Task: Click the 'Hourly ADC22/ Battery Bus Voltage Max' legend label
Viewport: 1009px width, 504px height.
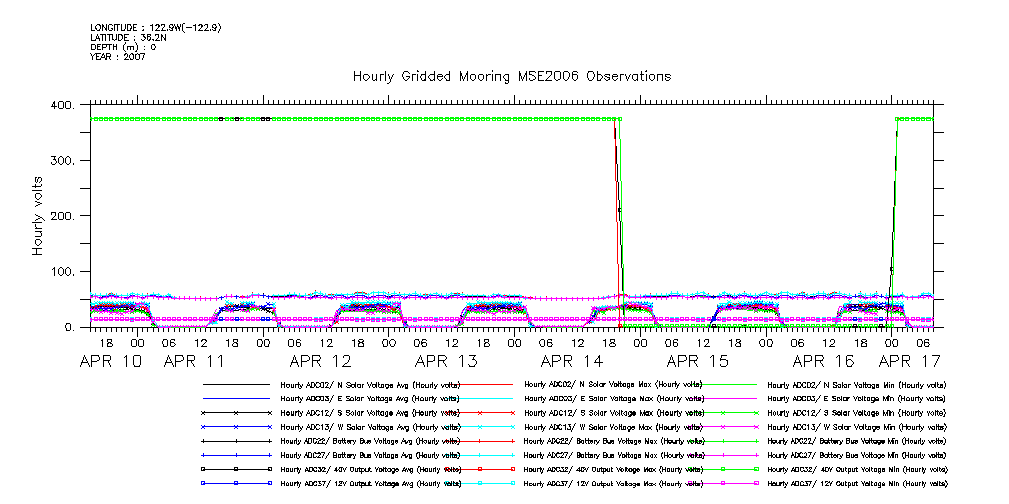Action: (614, 440)
